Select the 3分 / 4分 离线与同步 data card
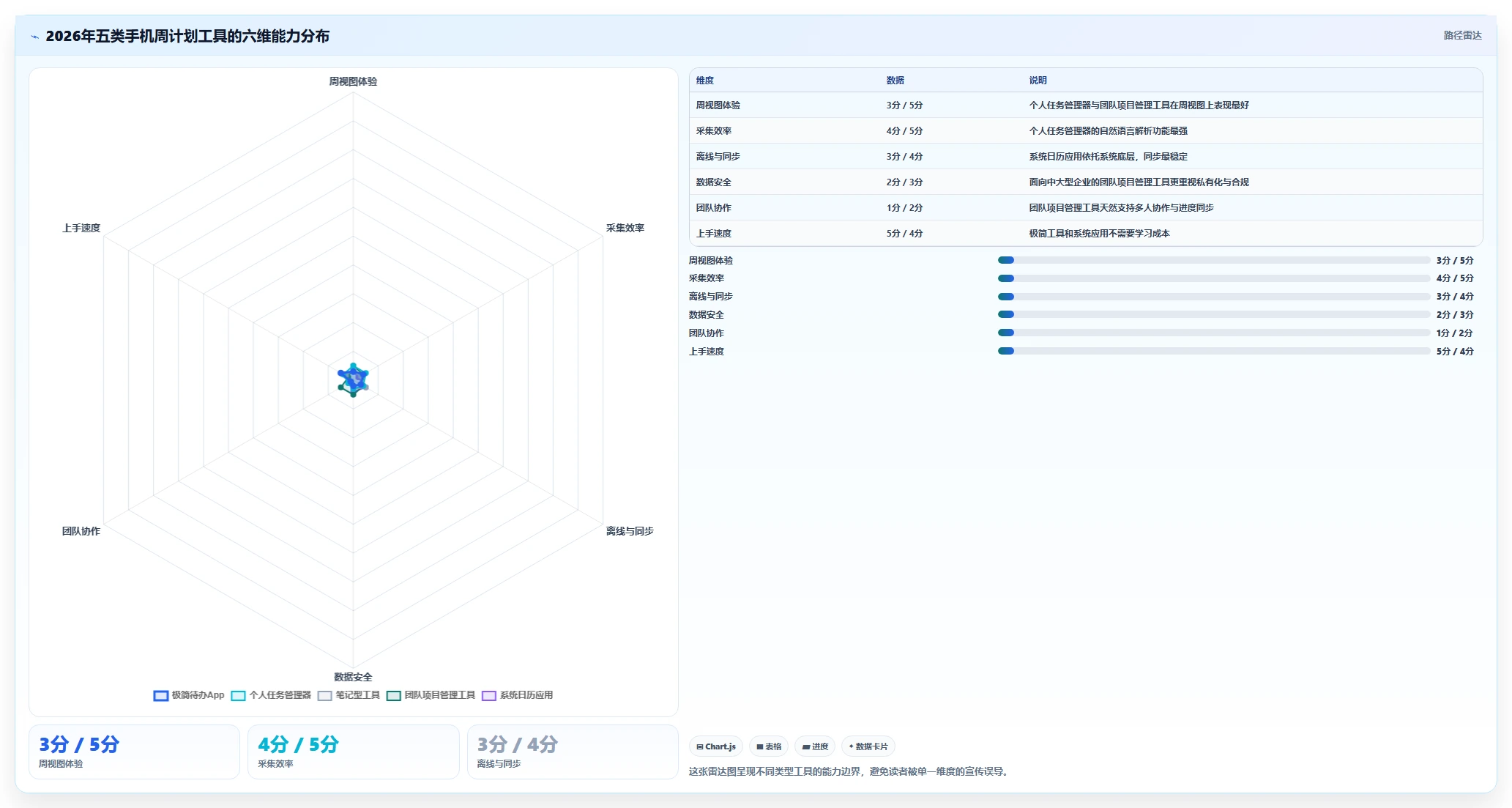Screen dimensions: 1512x808 (573, 752)
